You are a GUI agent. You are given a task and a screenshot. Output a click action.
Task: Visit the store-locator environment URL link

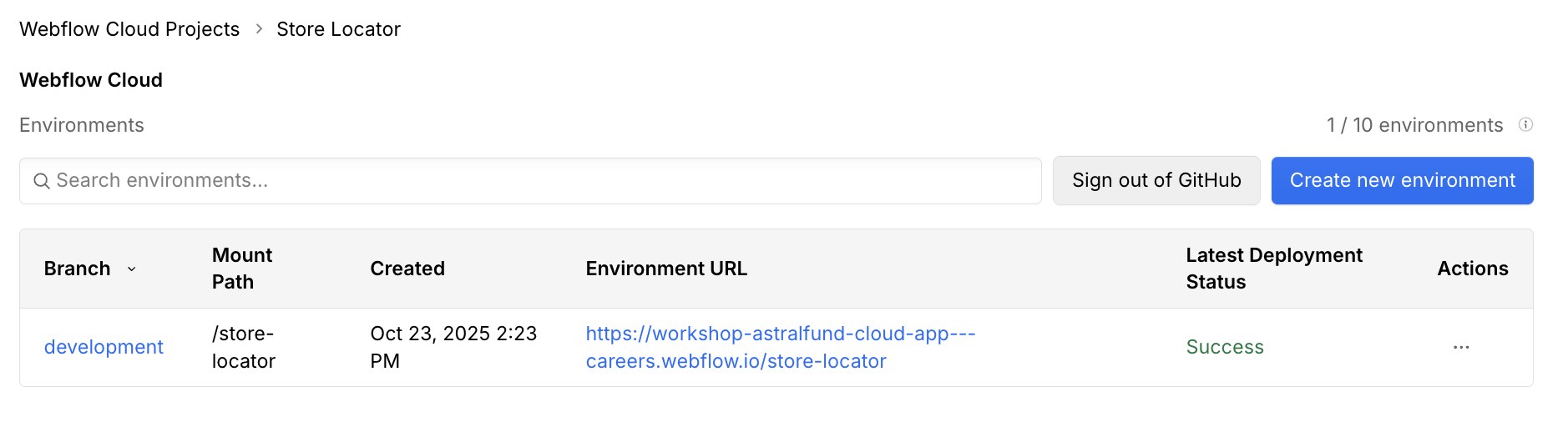click(x=780, y=347)
